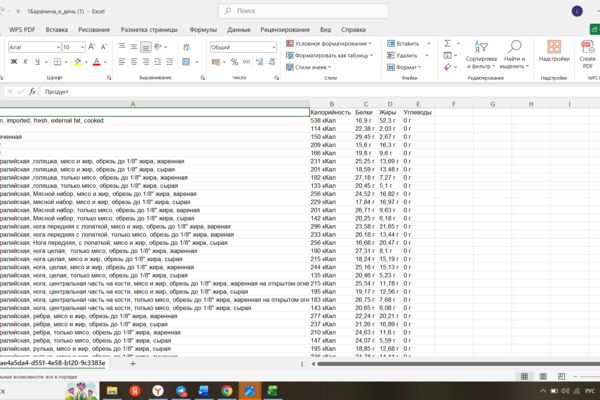
Task: Toggle bold (Ж) formatting
Action: click(x=14, y=62)
